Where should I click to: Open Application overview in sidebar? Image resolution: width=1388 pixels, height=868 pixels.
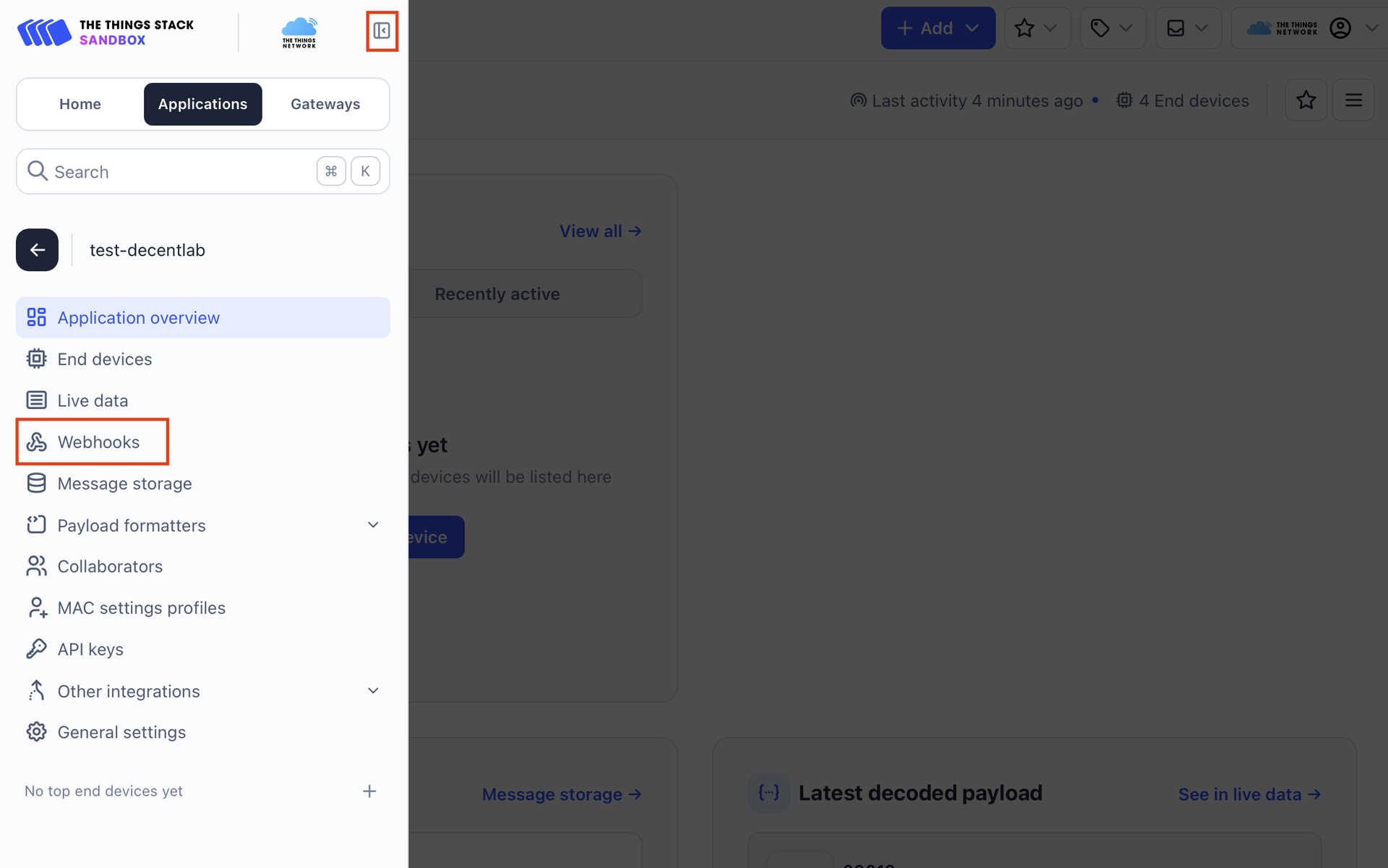(203, 318)
